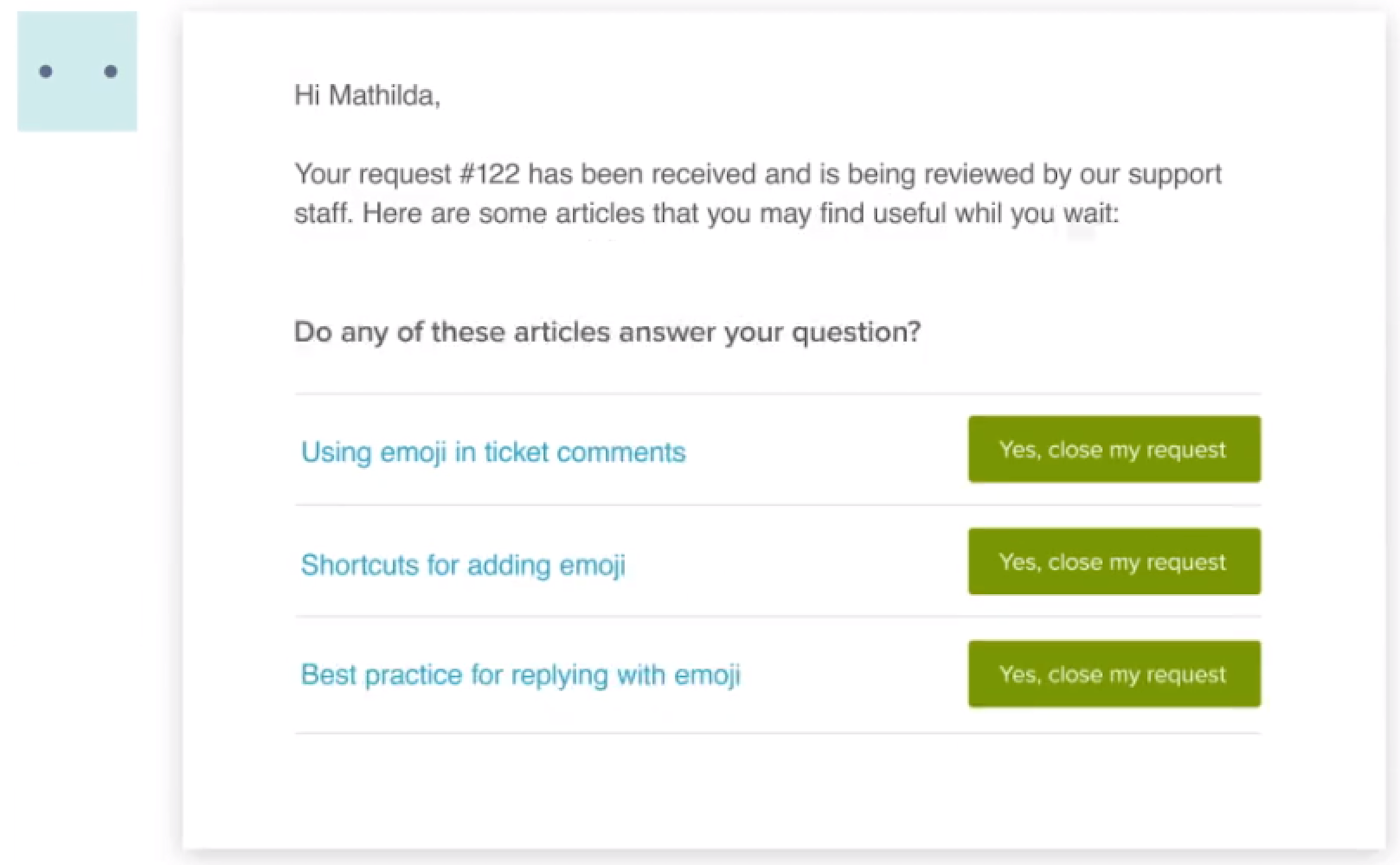1400x865 pixels.
Task: Click the divider line above the first article
Action: [778, 394]
